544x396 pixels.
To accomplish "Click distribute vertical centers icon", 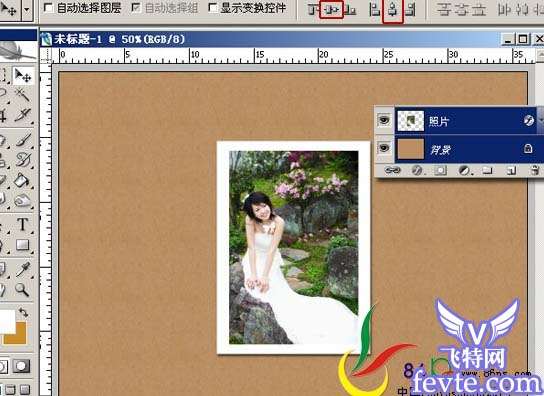I will 461,10.
